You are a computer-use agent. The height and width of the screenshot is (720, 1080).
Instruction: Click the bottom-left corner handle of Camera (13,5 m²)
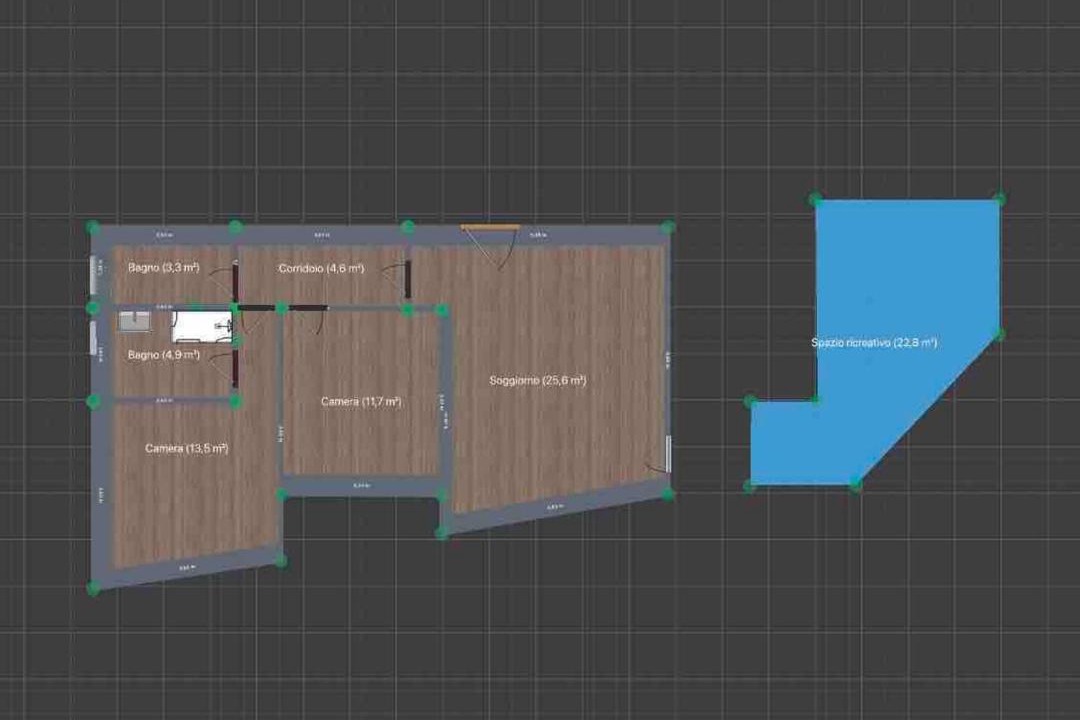point(94,589)
